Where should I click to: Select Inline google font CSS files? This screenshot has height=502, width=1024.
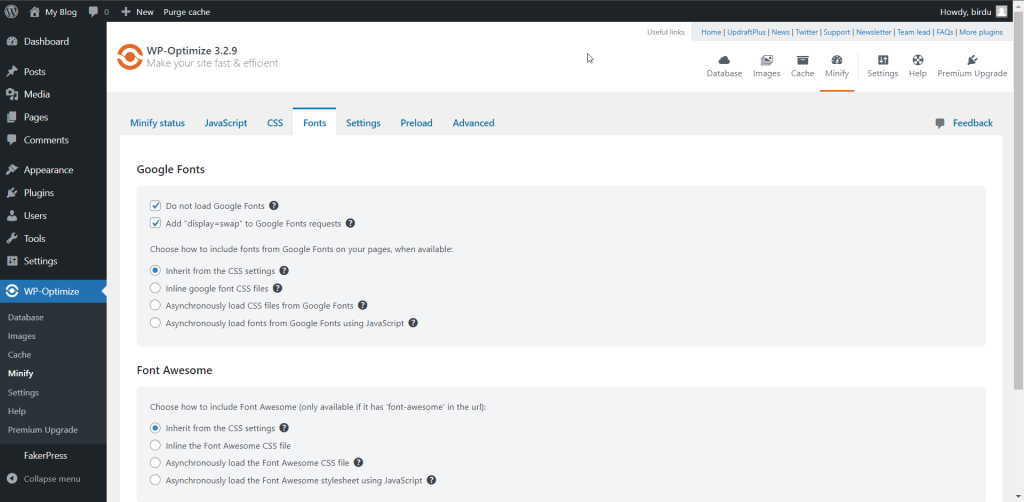pyautogui.click(x=155, y=288)
